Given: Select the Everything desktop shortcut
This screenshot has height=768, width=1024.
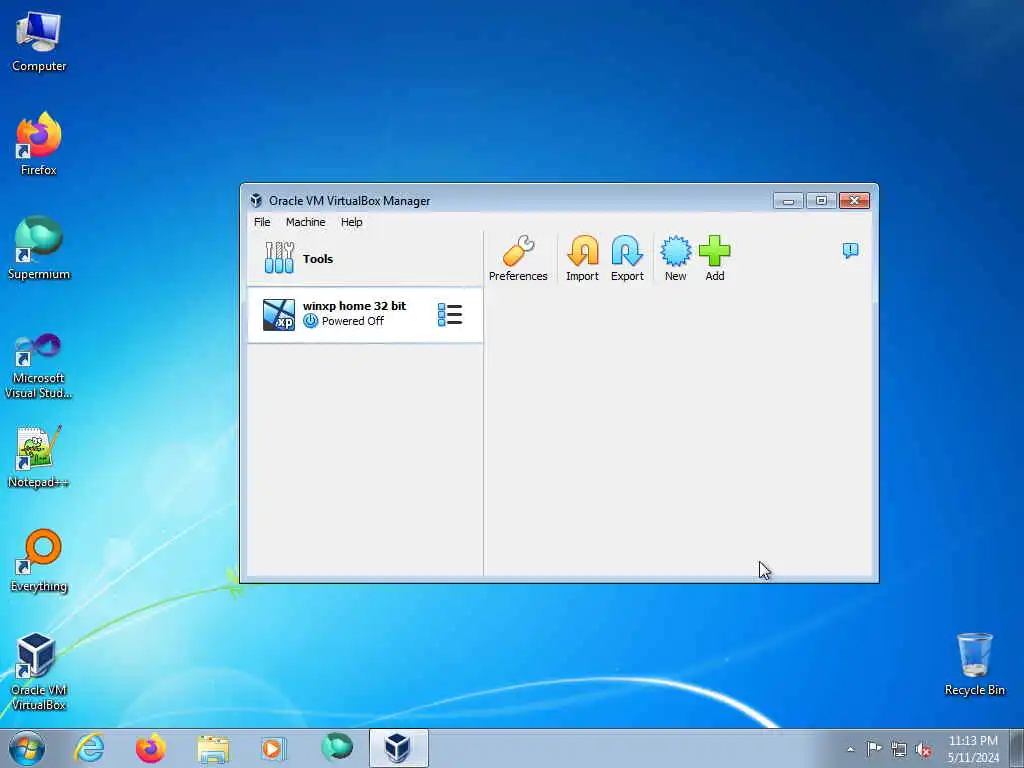Looking at the screenshot, I should (x=39, y=561).
